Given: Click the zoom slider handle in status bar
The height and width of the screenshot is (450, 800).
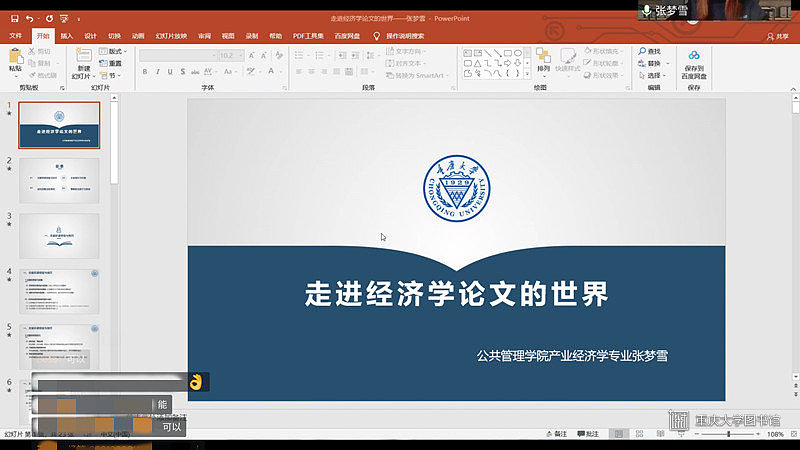Looking at the screenshot, I should tap(729, 434).
